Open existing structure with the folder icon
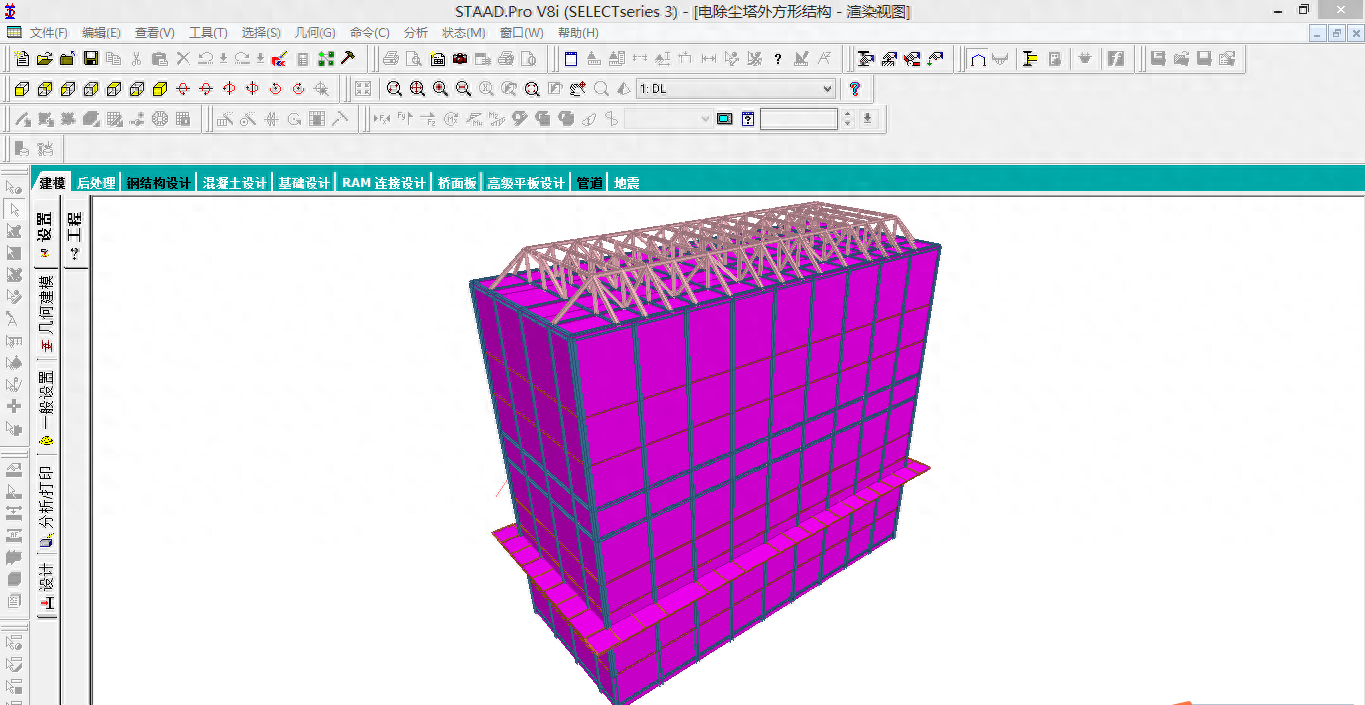The image size is (1365, 705). tap(44, 59)
